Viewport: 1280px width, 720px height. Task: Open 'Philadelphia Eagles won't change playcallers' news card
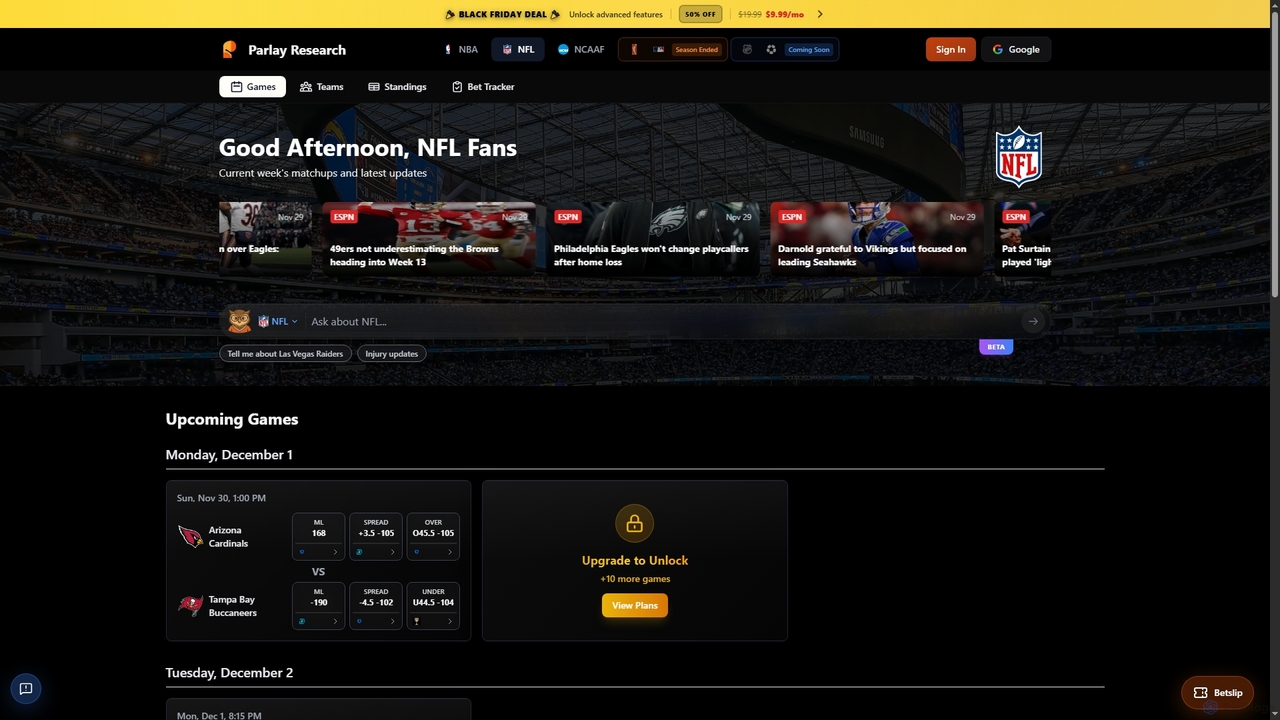pos(653,239)
